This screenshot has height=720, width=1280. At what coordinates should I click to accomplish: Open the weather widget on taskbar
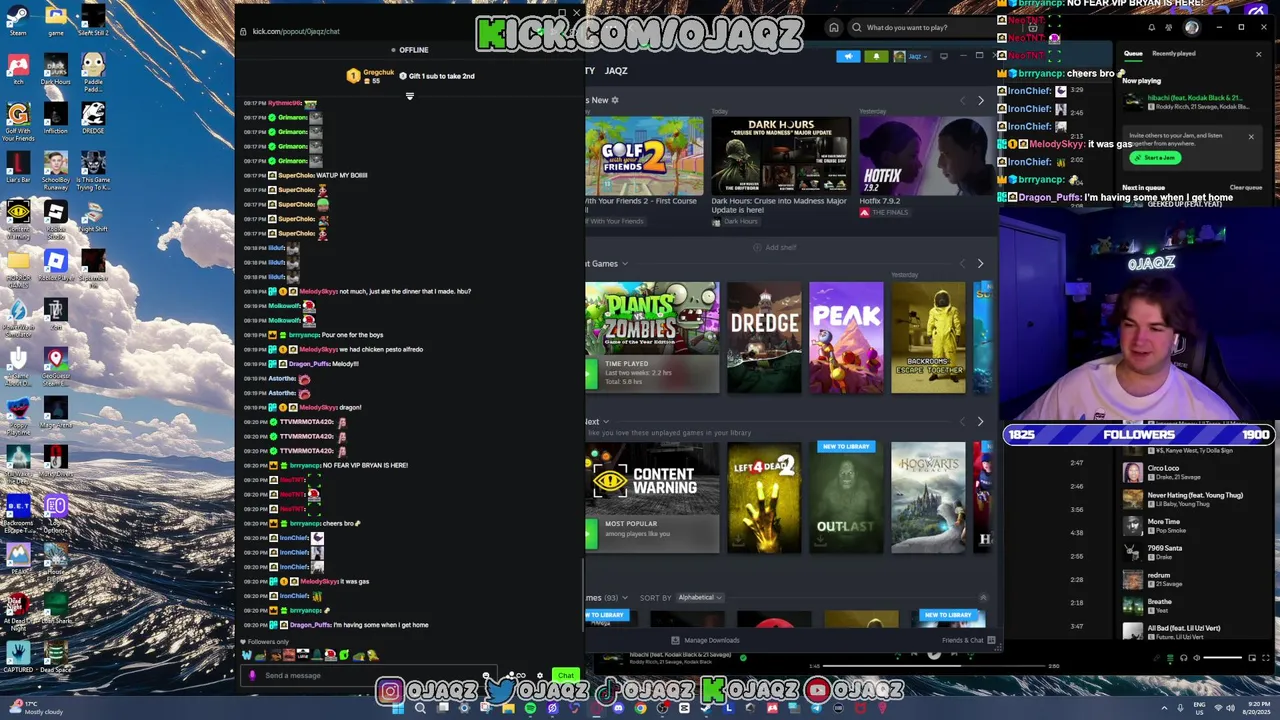pyautogui.click(x=35, y=708)
